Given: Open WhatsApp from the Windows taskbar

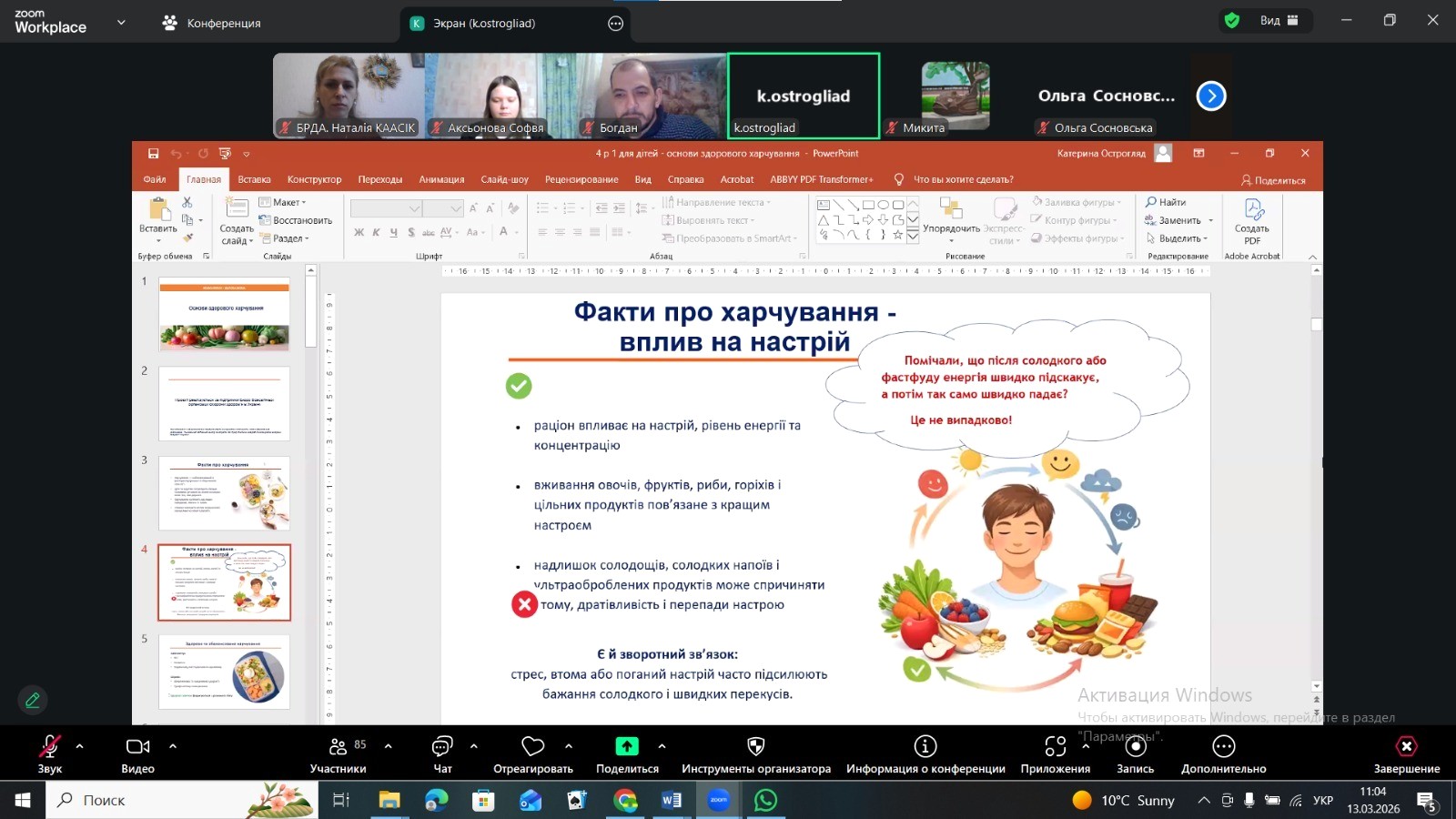Looking at the screenshot, I should coord(765,800).
